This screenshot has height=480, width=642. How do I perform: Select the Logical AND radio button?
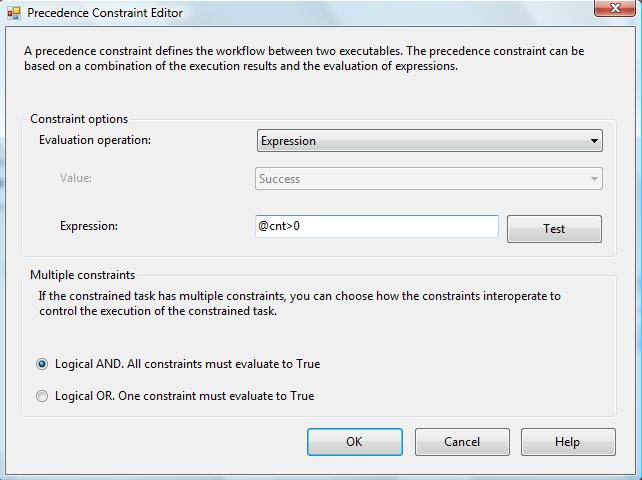click(42, 364)
